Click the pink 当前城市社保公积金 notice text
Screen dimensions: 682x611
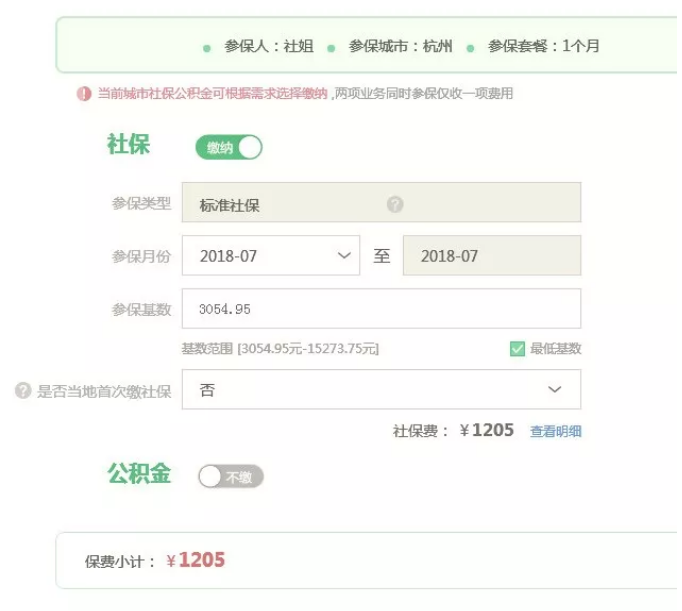tap(212, 93)
